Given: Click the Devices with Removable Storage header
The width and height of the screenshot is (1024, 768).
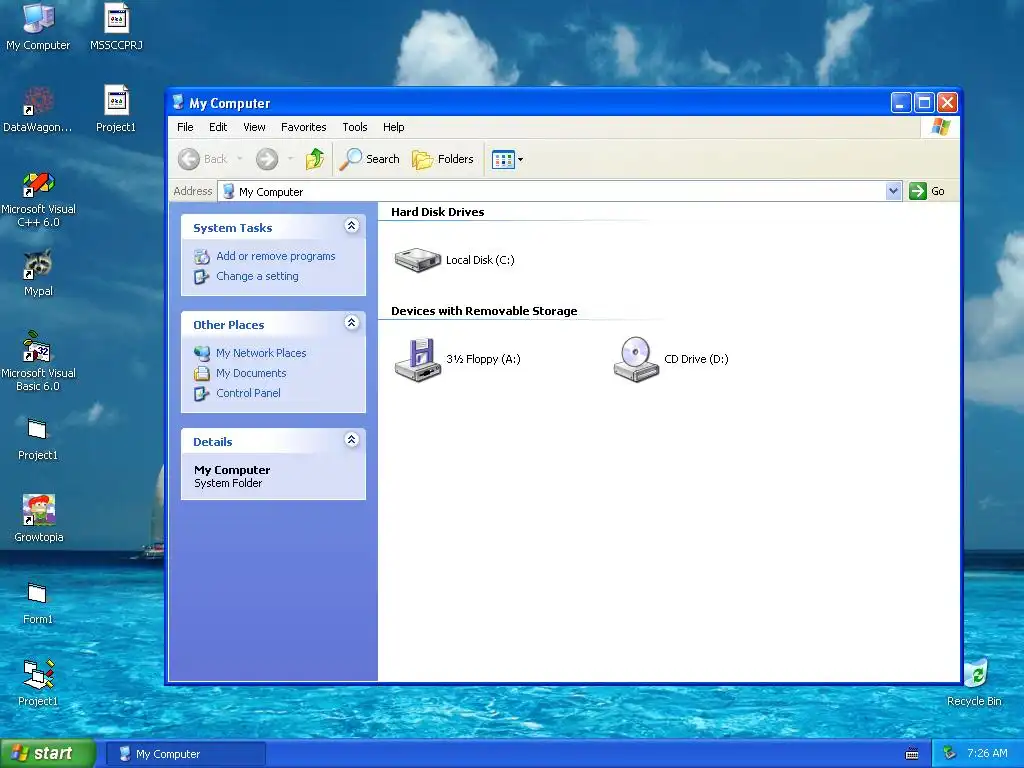Looking at the screenshot, I should pos(484,312).
